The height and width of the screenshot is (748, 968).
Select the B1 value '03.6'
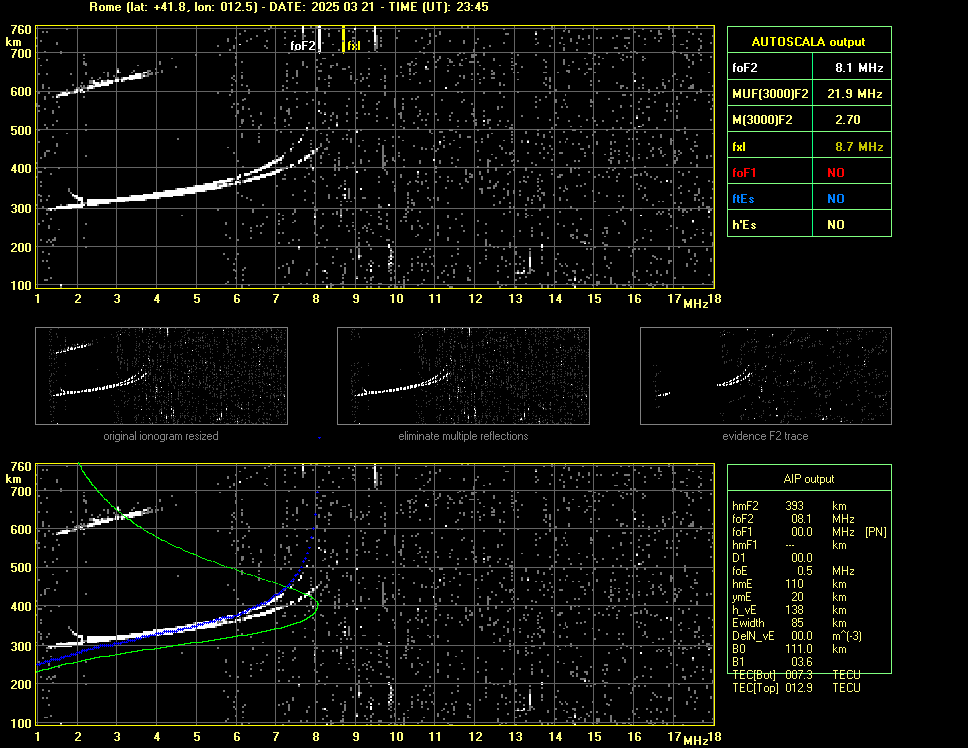coord(801,662)
